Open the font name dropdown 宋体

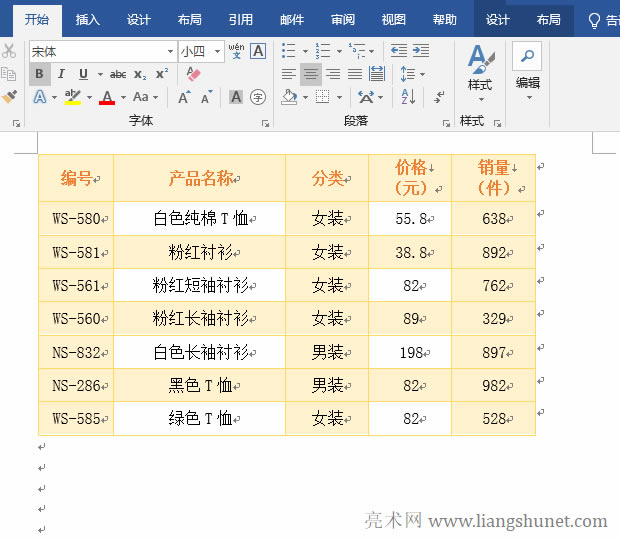click(x=170, y=51)
